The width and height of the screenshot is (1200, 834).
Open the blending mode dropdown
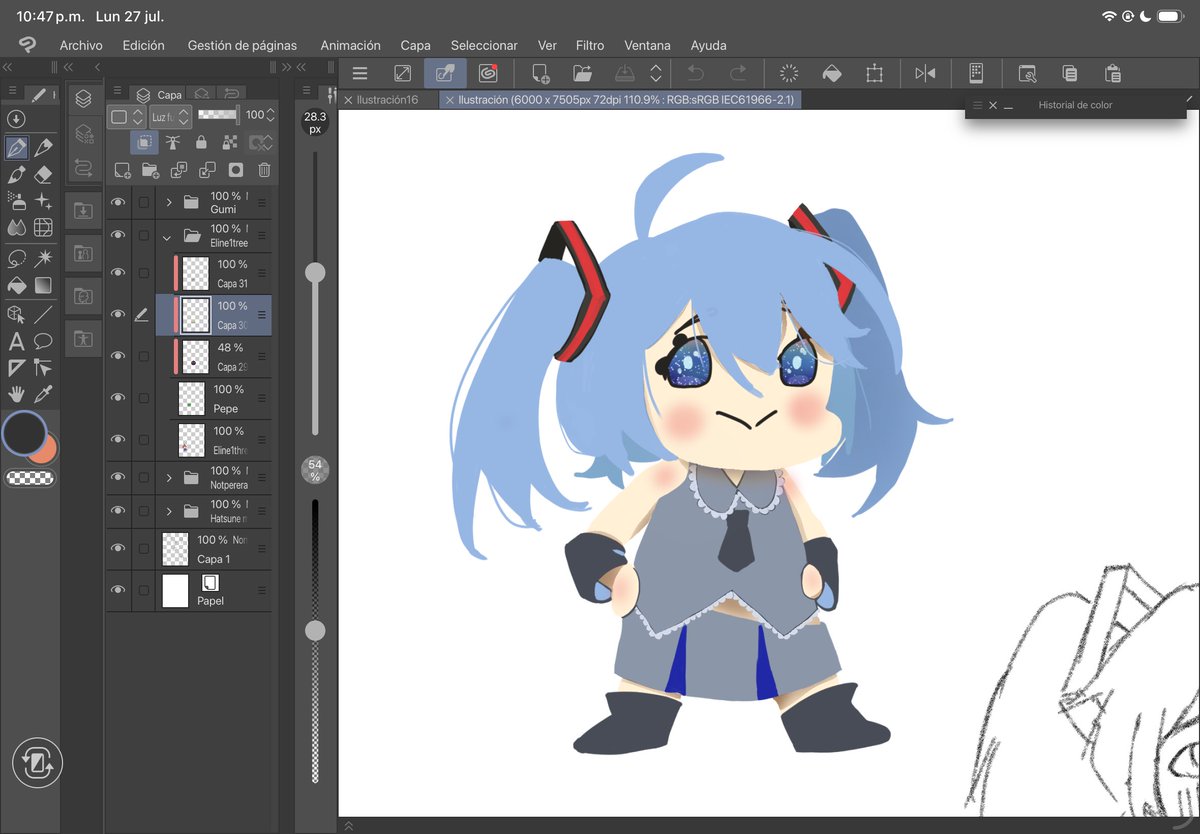[171, 116]
